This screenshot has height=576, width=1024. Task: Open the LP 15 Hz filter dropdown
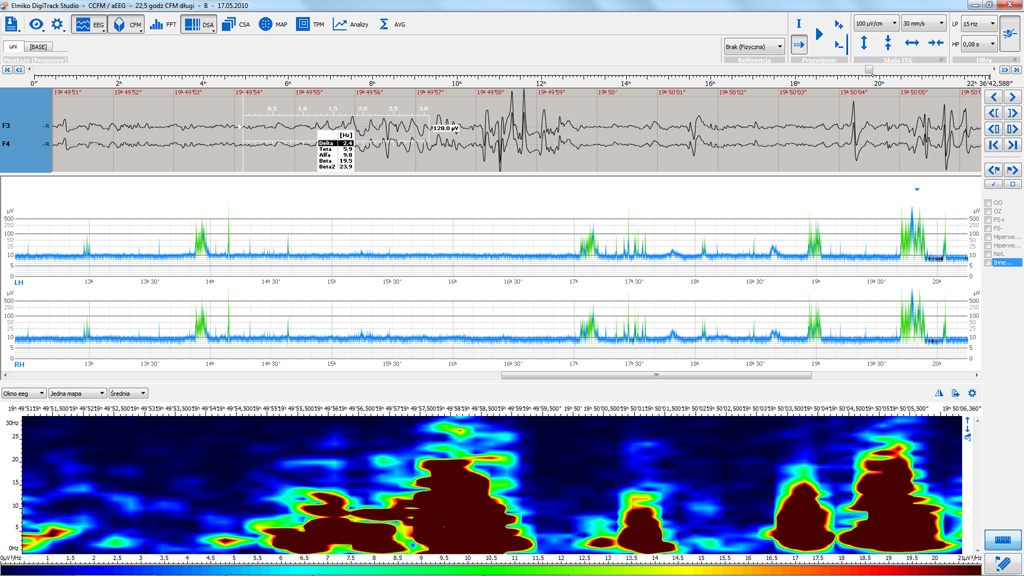tap(979, 24)
